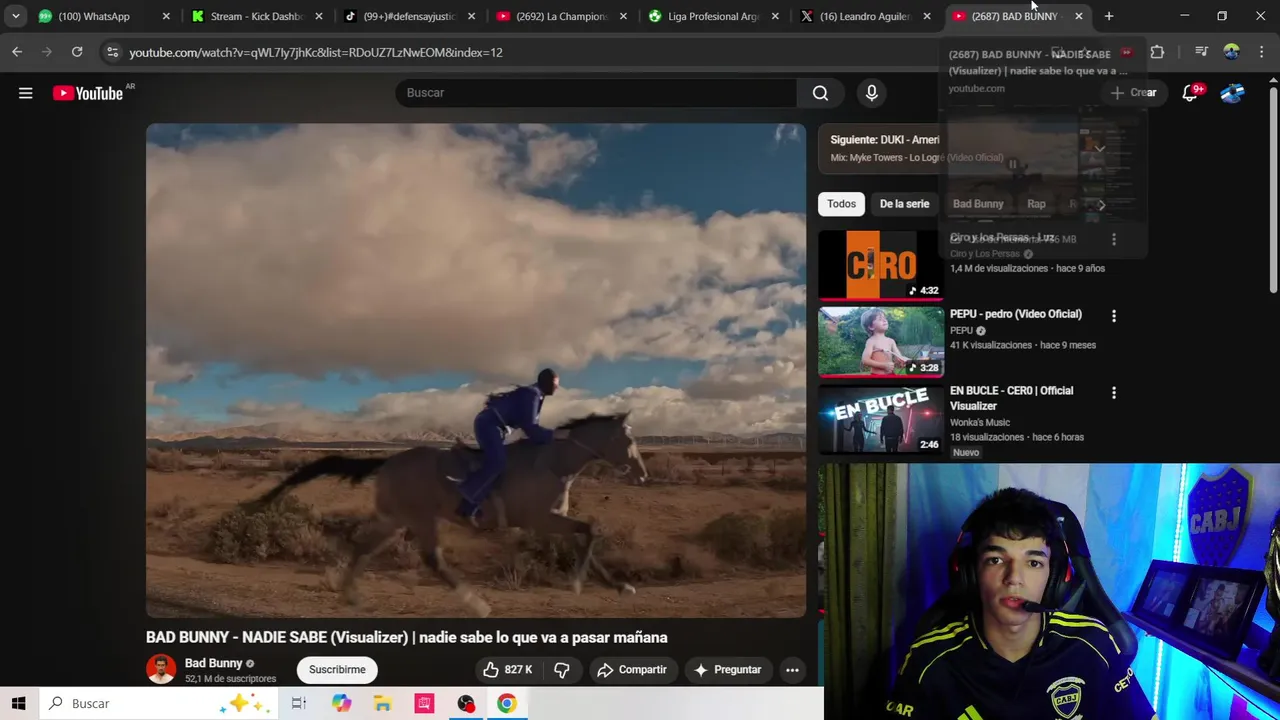Open Bad Bunny channel name link
The width and height of the screenshot is (1280, 720).
[x=213, y=663]
